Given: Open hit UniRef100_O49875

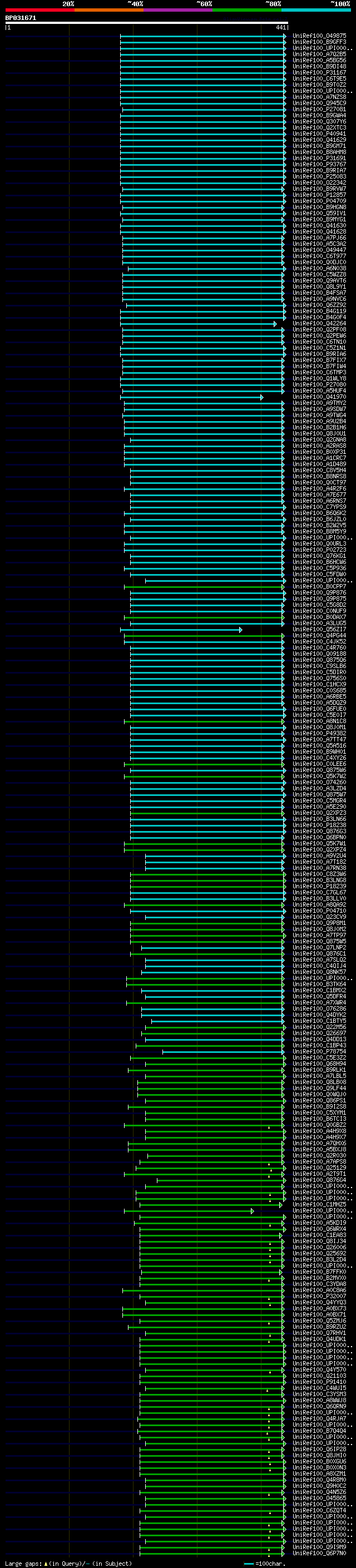Looking at the screenshot, I should pyautogui.click(x=319, y=36).
